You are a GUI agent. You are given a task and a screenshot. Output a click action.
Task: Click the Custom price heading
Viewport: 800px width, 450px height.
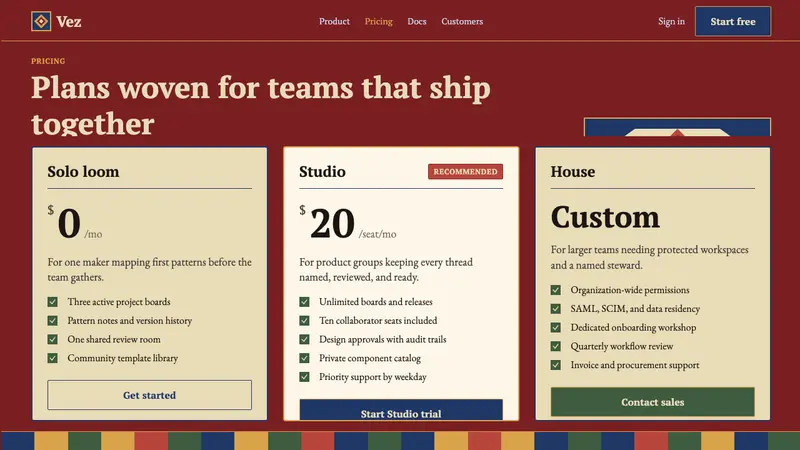605,217
